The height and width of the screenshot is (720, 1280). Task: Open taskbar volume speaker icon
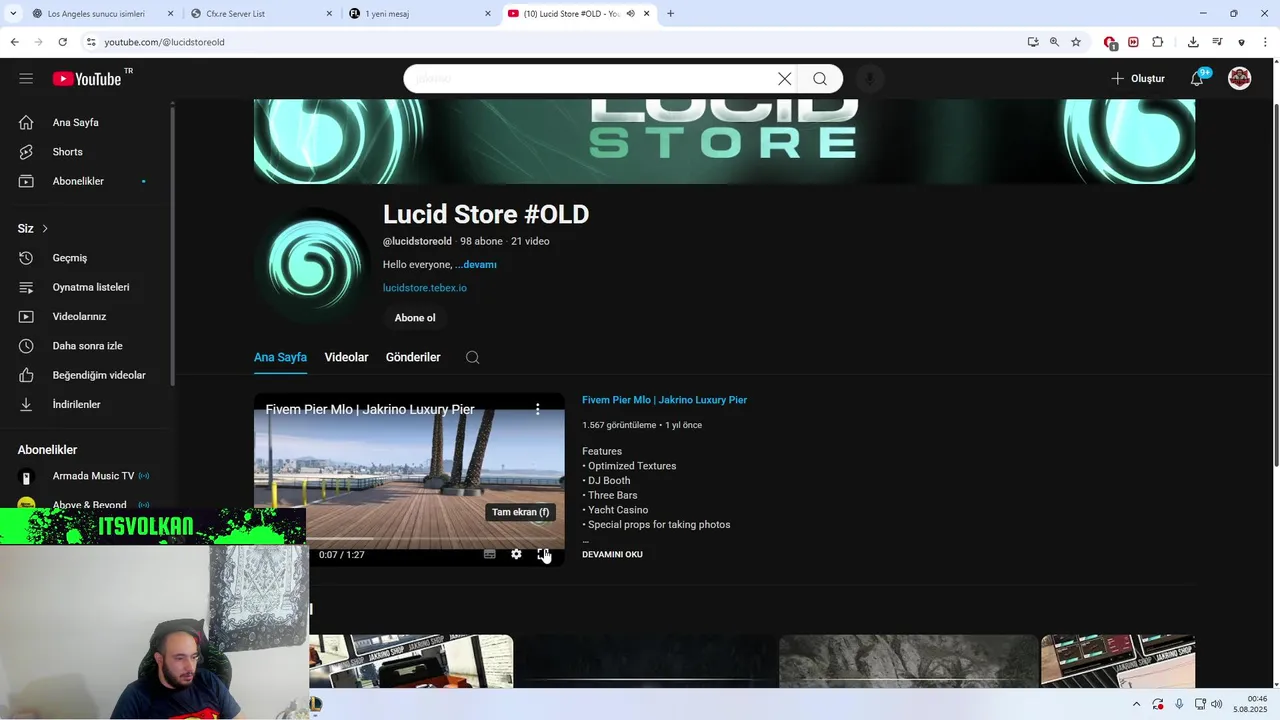pos(1216,704)
